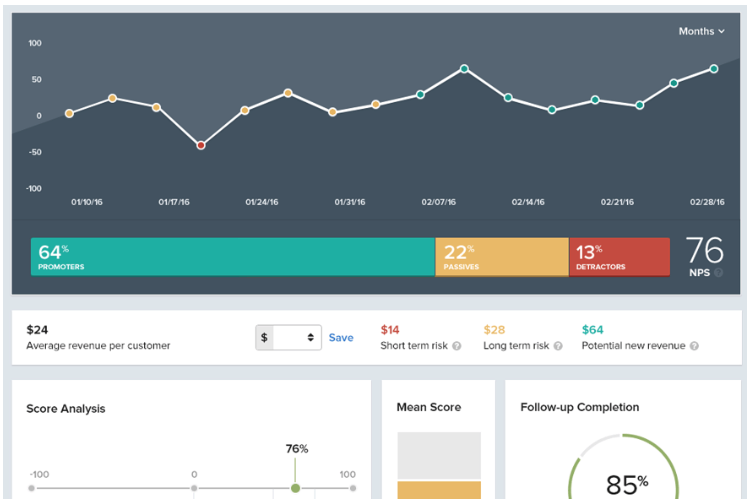This screenshot has height=503, width=752.
Task: Open the Months time range dropdown
Action: coord(701,32)
